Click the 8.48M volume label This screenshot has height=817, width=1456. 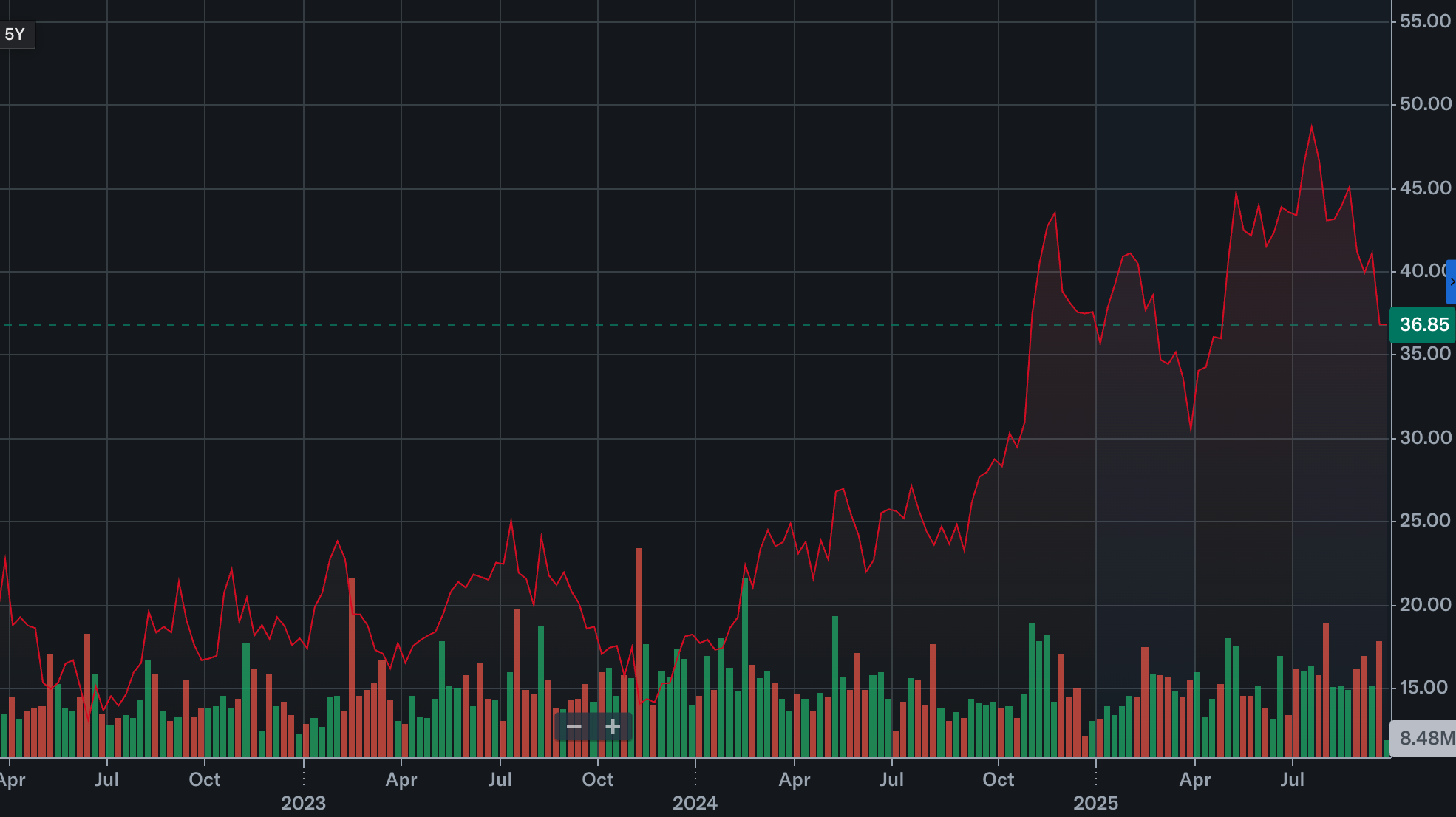tap(1425, 738)
